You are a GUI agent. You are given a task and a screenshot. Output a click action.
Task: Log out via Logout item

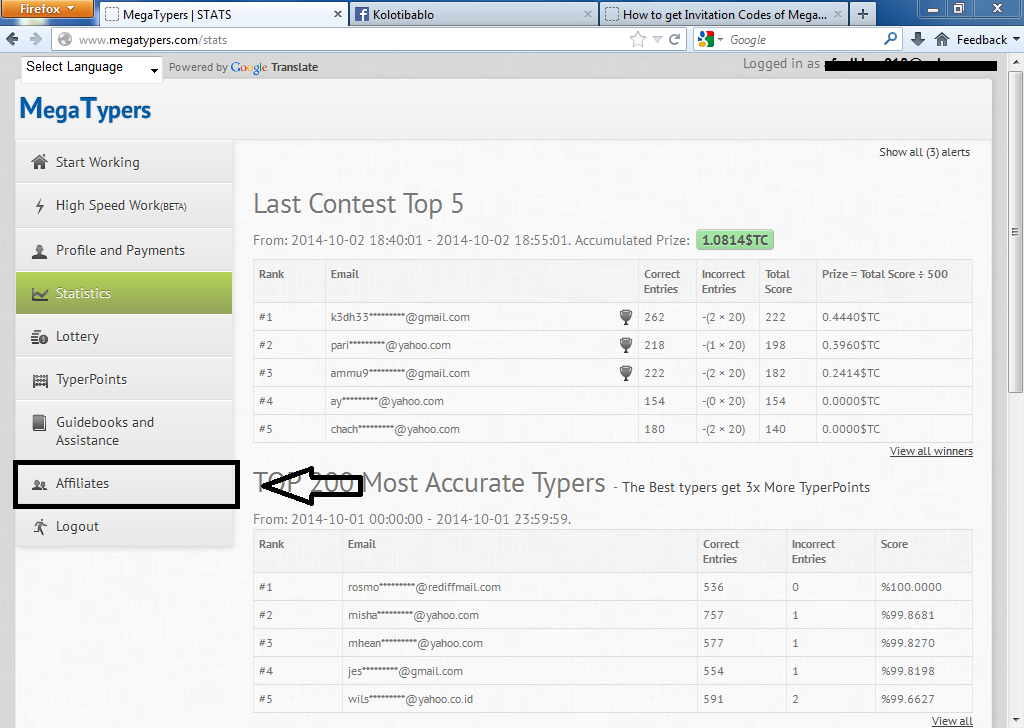[x=124, y=526]
